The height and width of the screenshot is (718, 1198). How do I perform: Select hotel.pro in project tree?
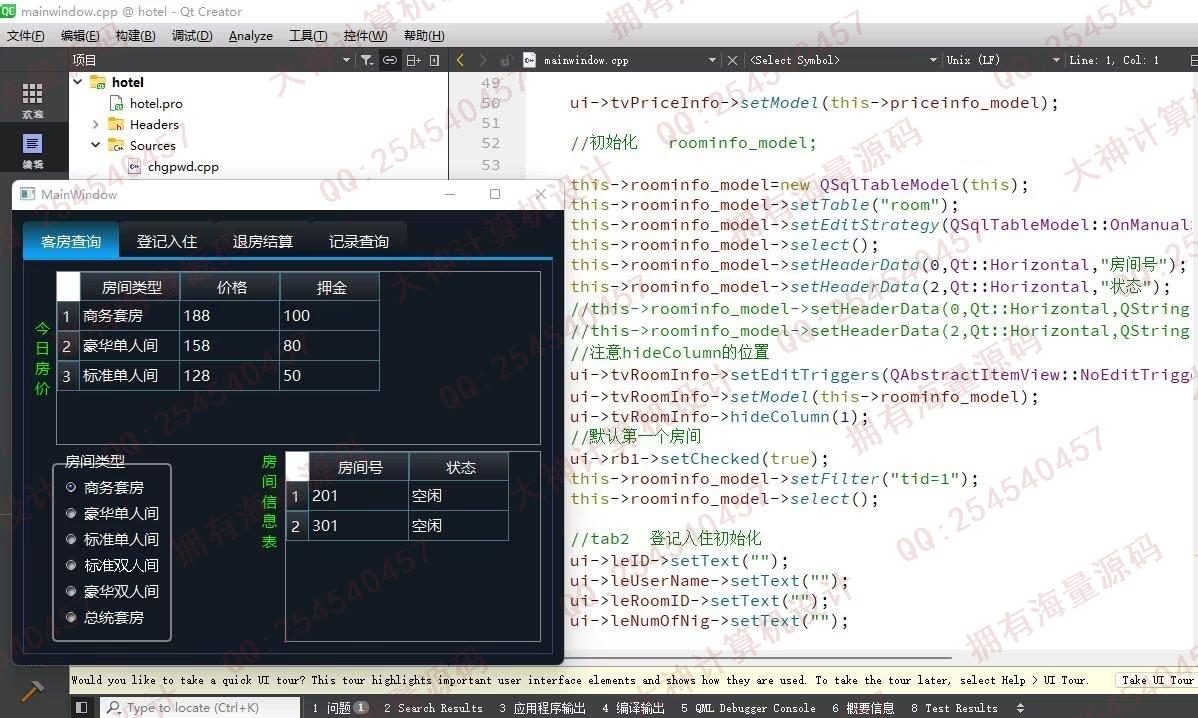point(156,103)
